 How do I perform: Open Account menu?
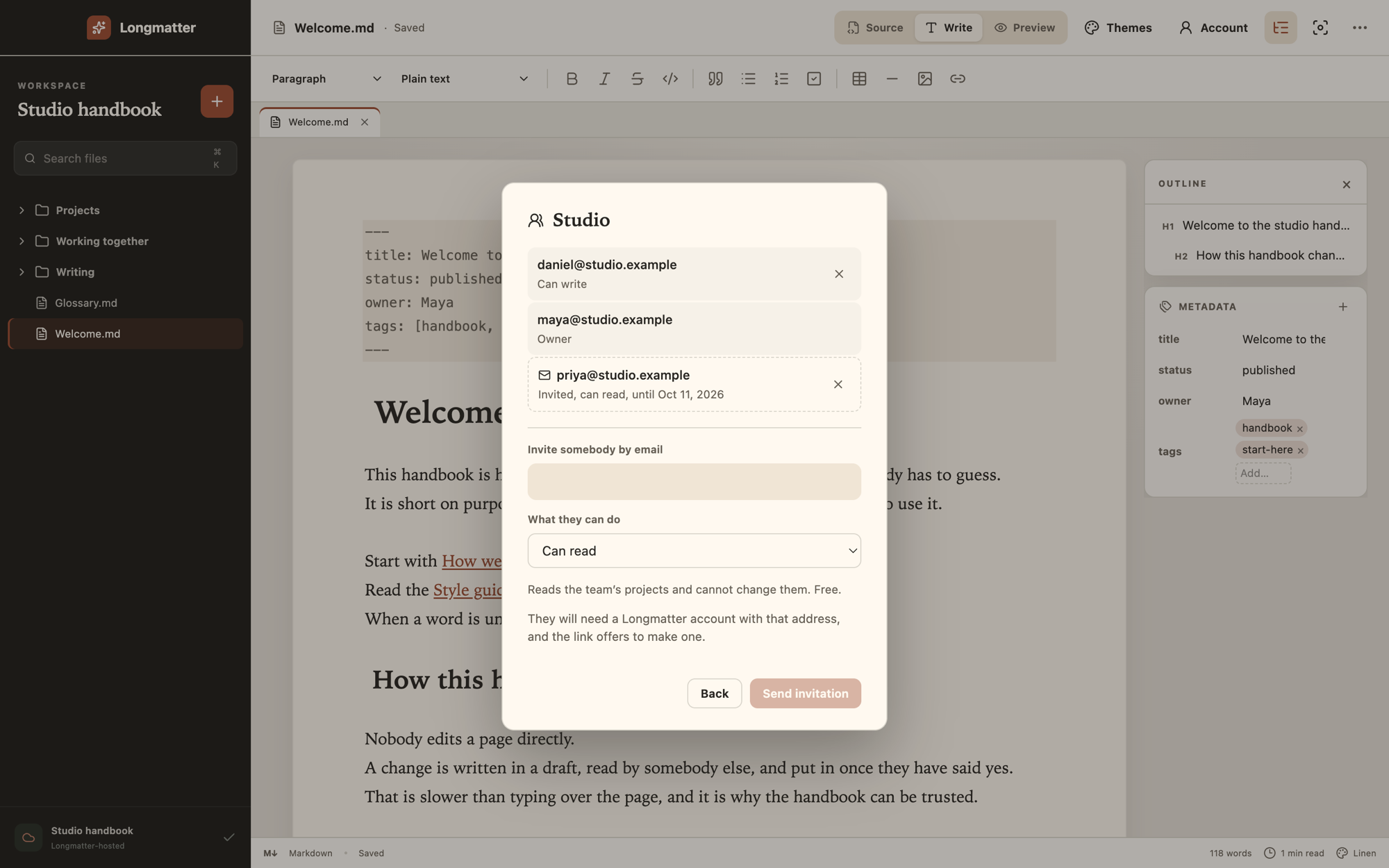point(1213,28)
